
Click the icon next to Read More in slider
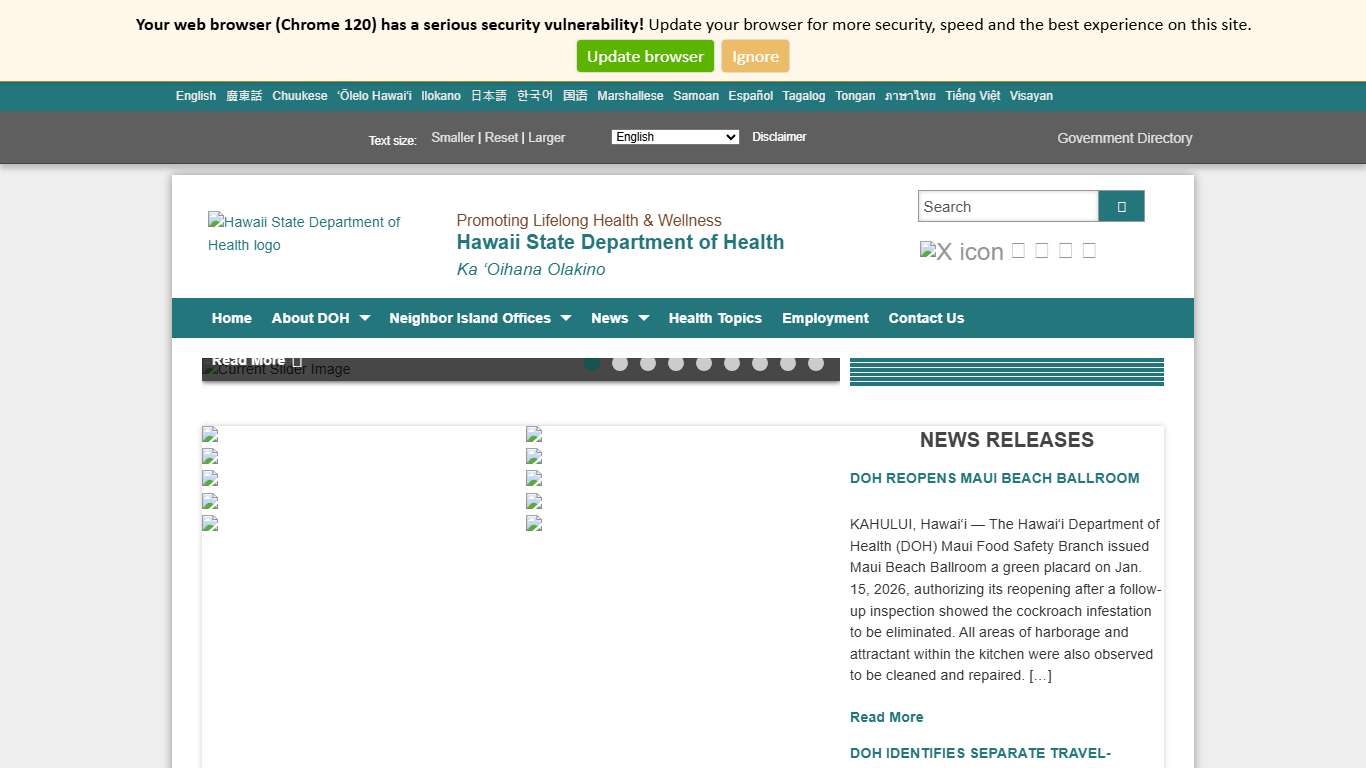(296, 360)
